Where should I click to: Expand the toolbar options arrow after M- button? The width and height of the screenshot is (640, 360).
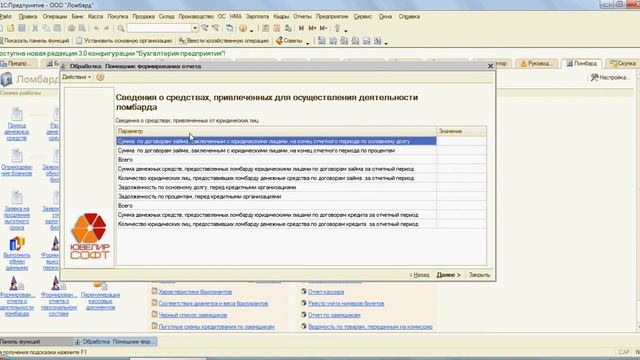(346, 30)
